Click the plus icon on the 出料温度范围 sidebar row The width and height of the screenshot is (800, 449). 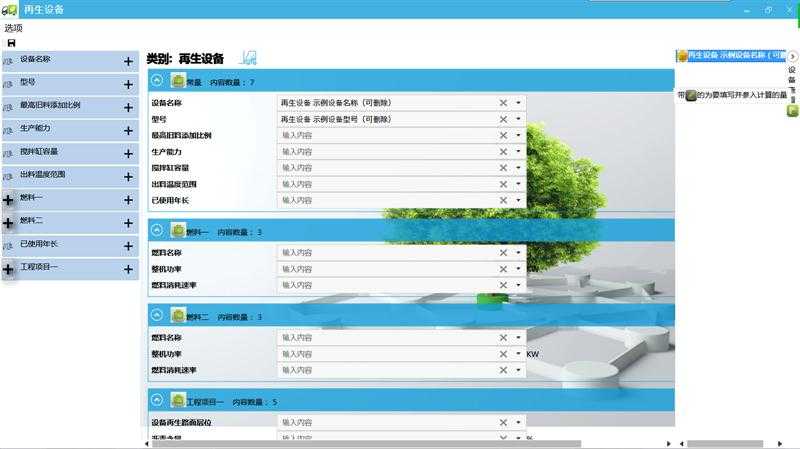click(128, 177)
